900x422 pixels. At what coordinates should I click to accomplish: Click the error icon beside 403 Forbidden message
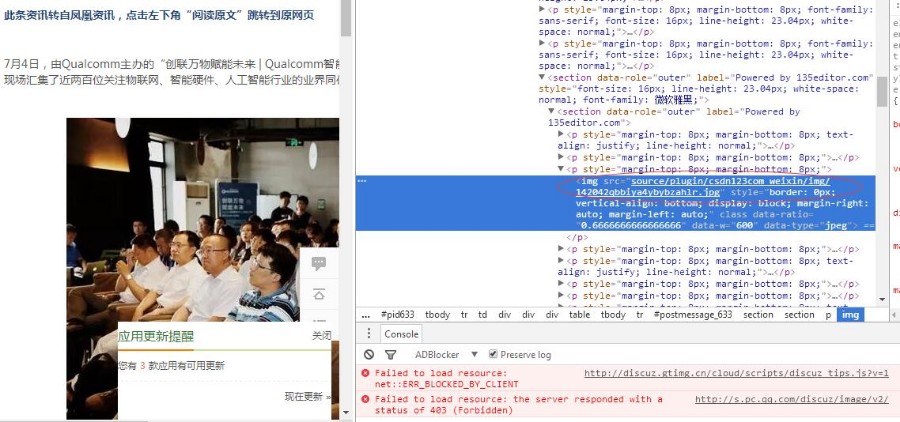366,399
